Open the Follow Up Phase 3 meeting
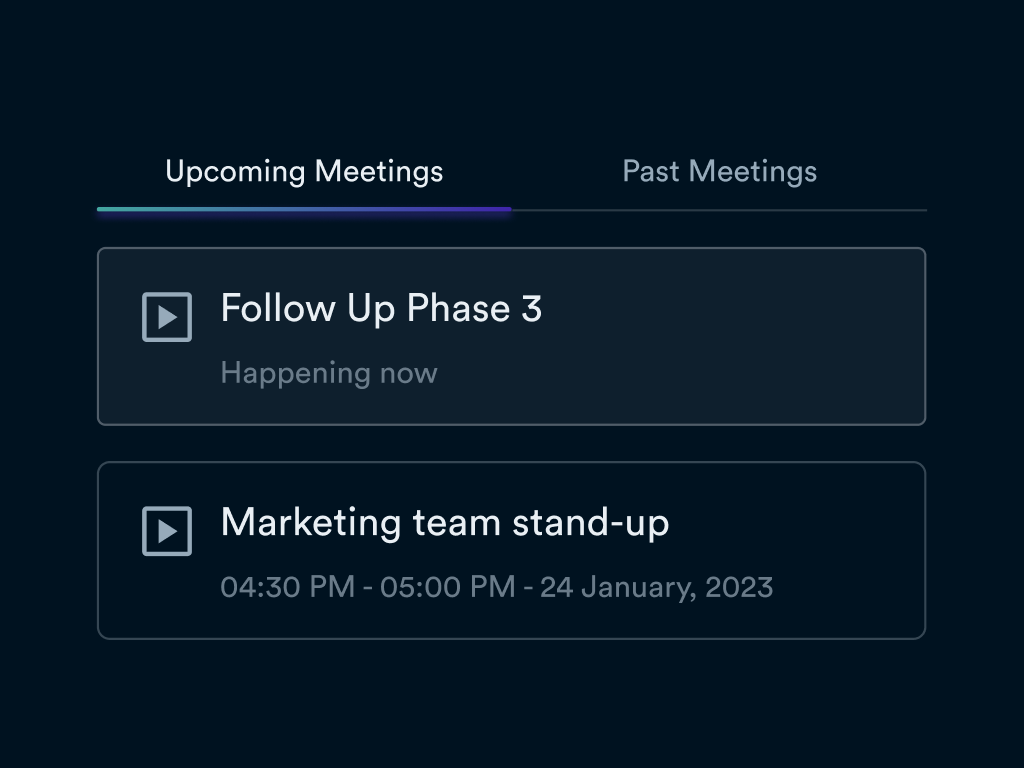 511,336
